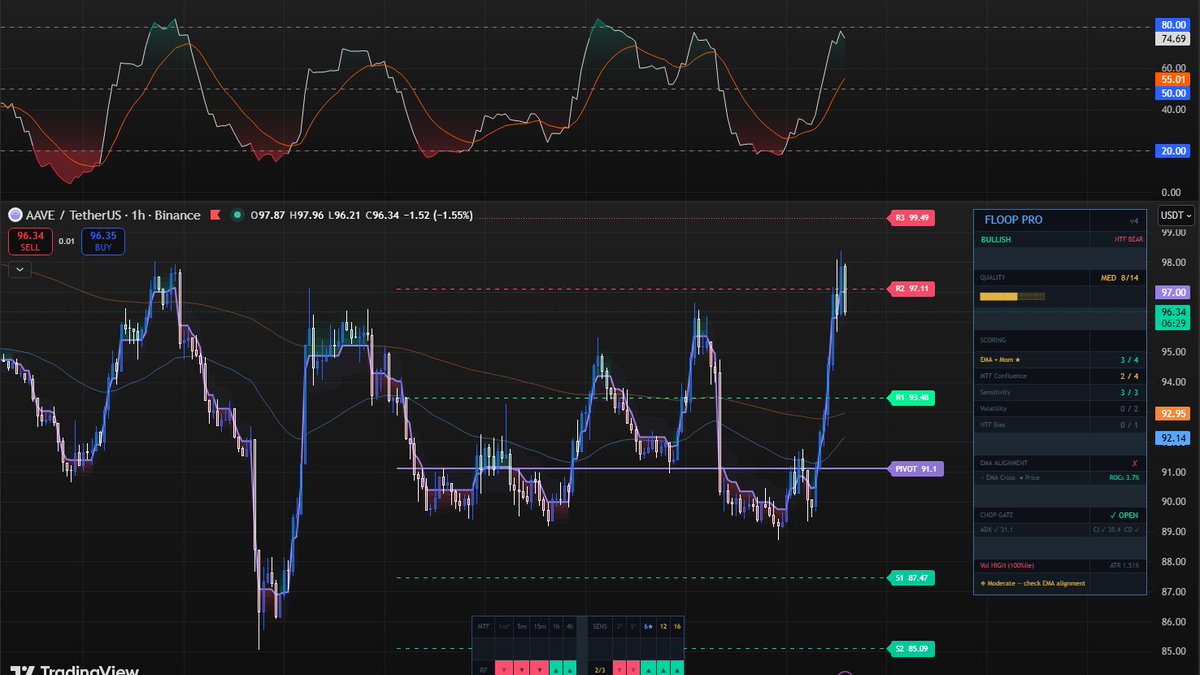The height and width of the screenshot is (675, 1200).
Task: Click the red flag icon beside Binance
Action: pos(214,215)
